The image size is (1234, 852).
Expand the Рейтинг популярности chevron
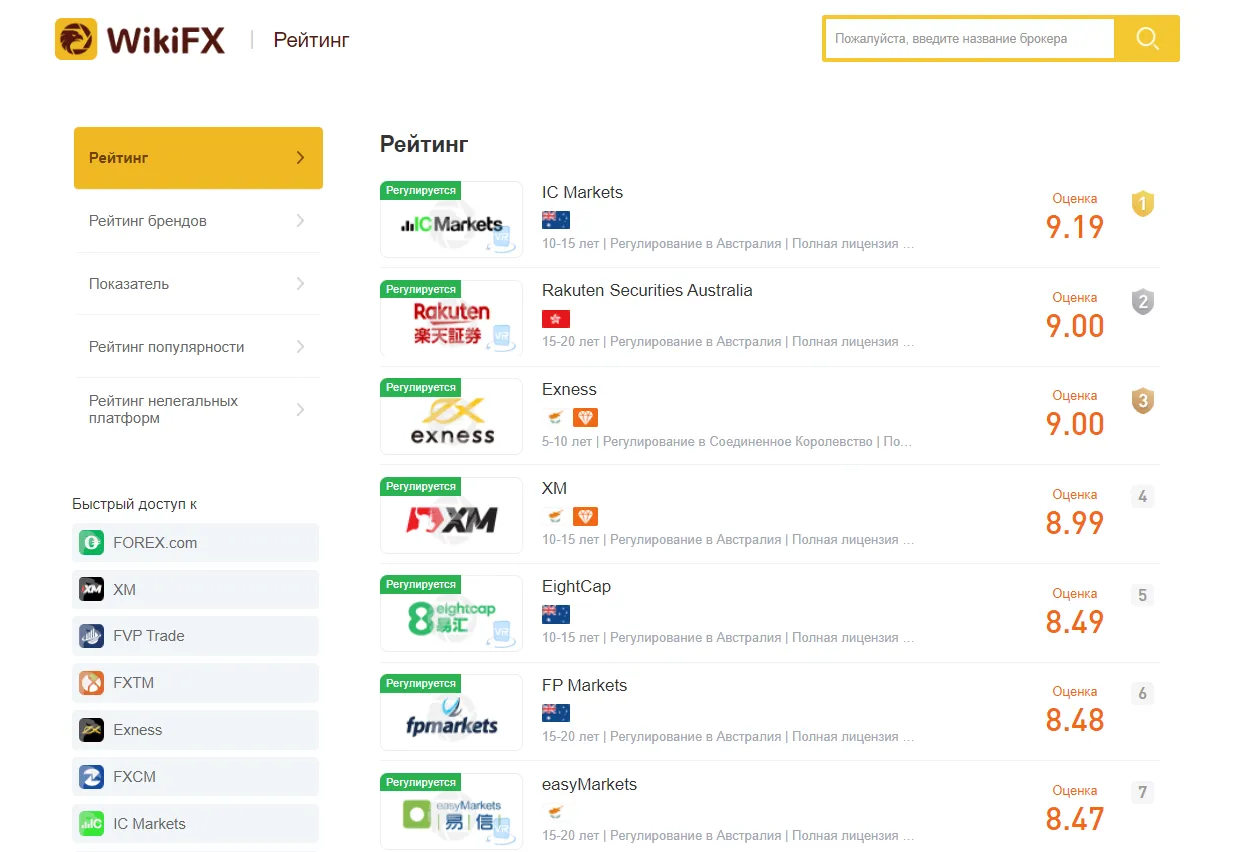[x=300, y=347]
